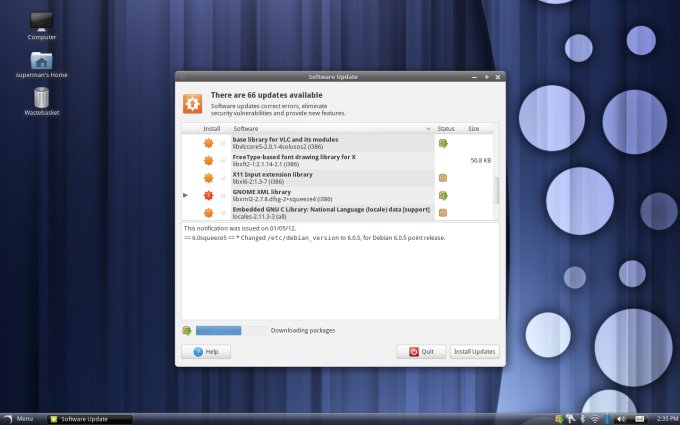Screen dimensions: 680x425
Task: Expand the GNOME XML library row arrow
Action: [x=185, y=195]
